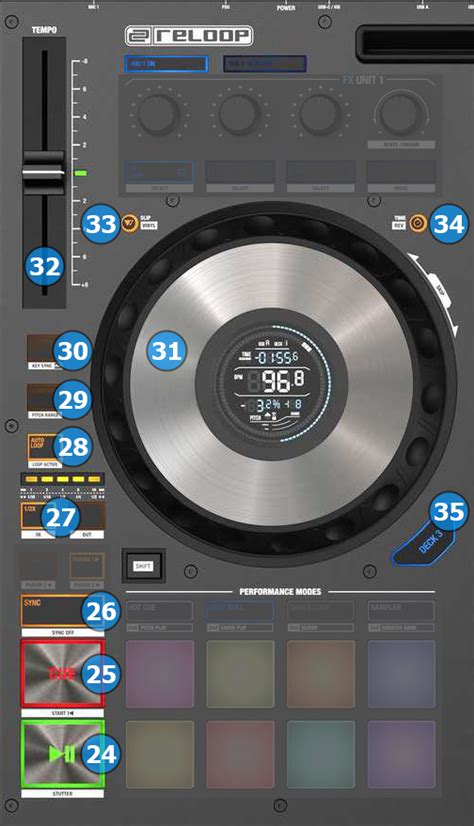Click the green zero-pitch LED by tempo fader
Image resolution: width=474 pixels, height=826 pixels.
81,173
